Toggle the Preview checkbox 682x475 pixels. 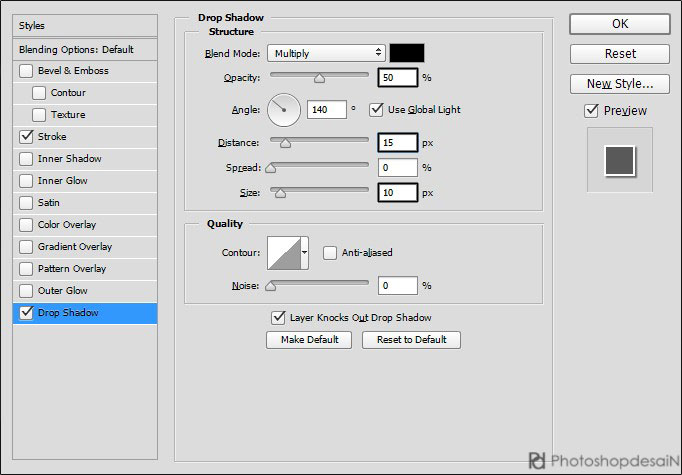pos(591,111)
